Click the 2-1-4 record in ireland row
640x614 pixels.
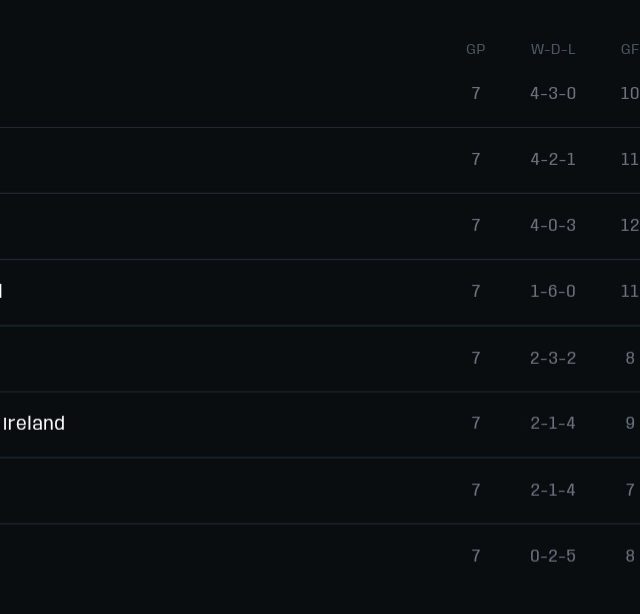(x=553, y=423)
